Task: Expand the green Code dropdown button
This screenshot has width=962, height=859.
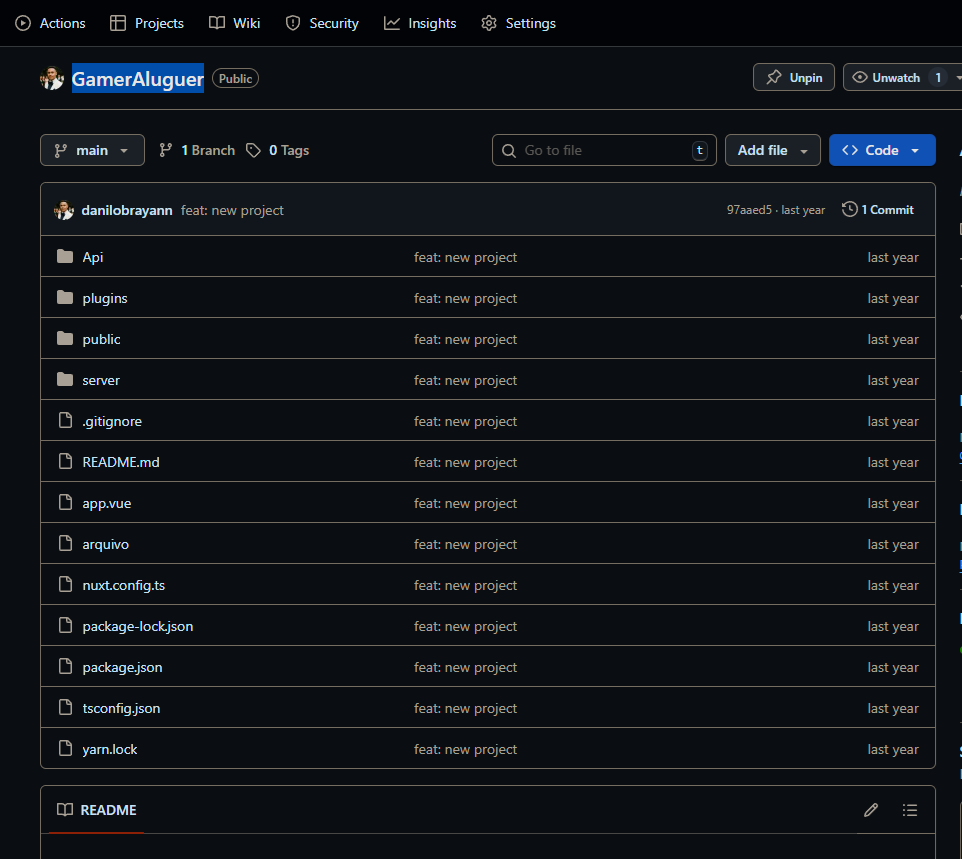Action: click(881, 150)
